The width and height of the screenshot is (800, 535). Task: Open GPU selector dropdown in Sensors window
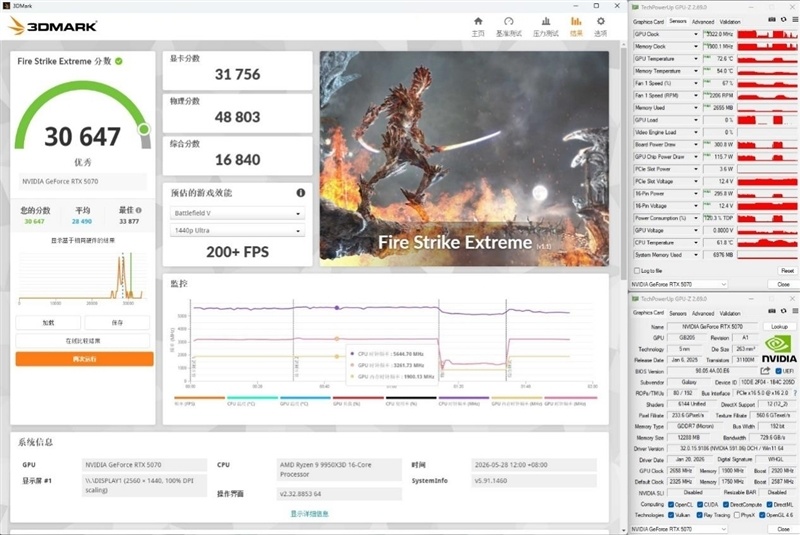679,284
